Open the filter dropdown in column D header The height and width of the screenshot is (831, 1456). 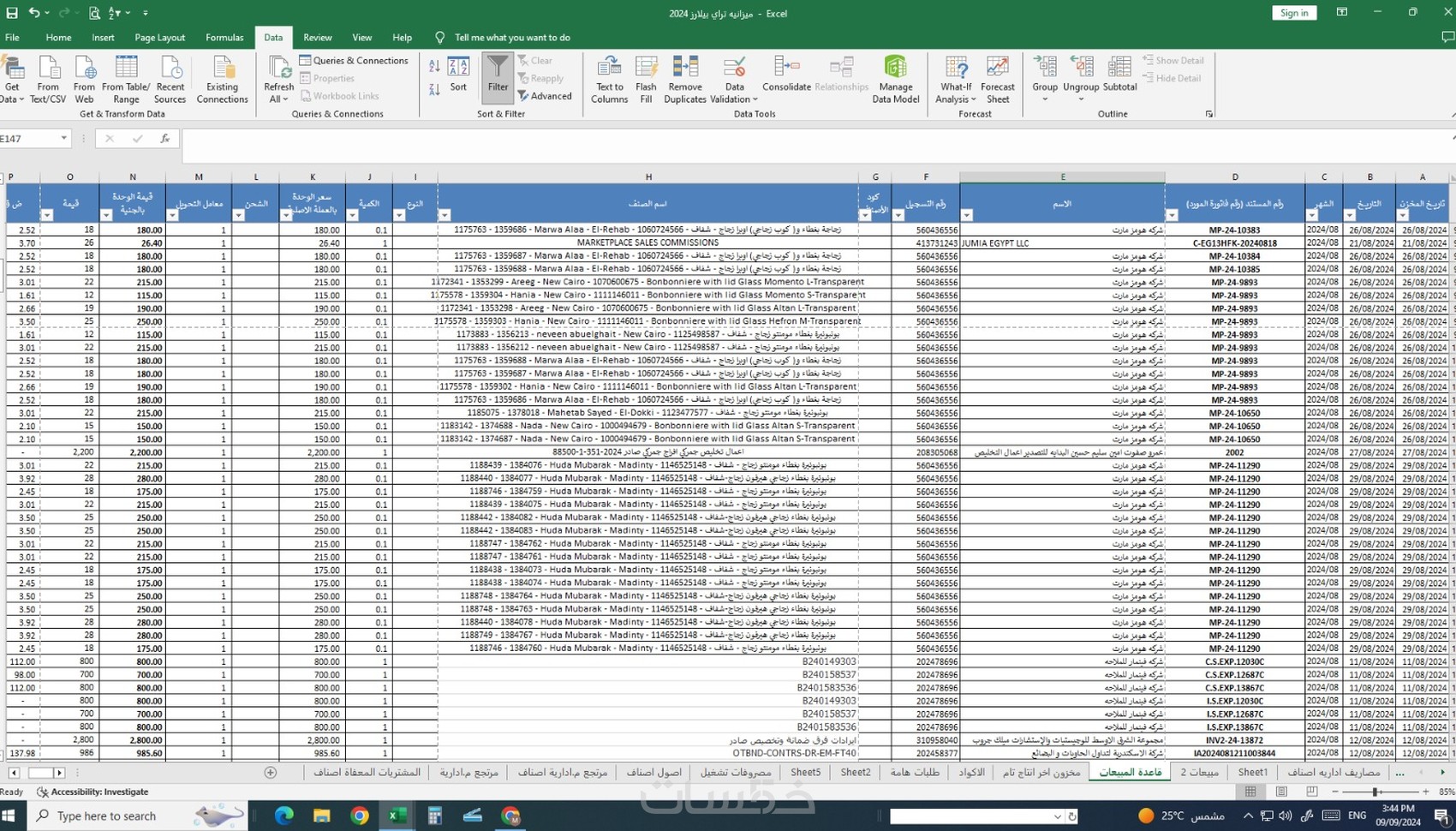[1172, 215]
